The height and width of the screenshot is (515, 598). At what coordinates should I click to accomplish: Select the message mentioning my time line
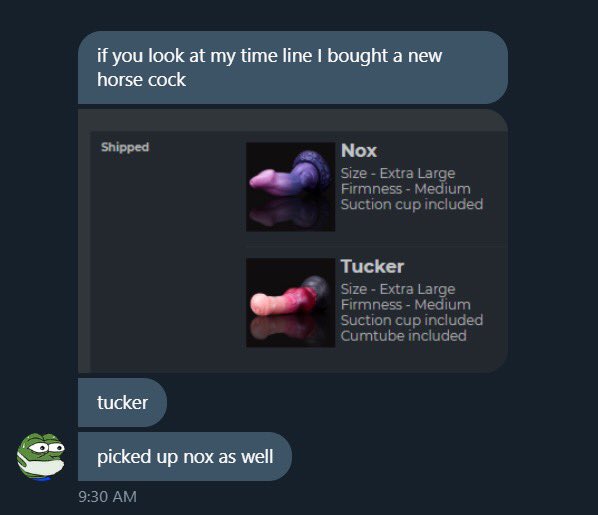[x=293, y=68]
